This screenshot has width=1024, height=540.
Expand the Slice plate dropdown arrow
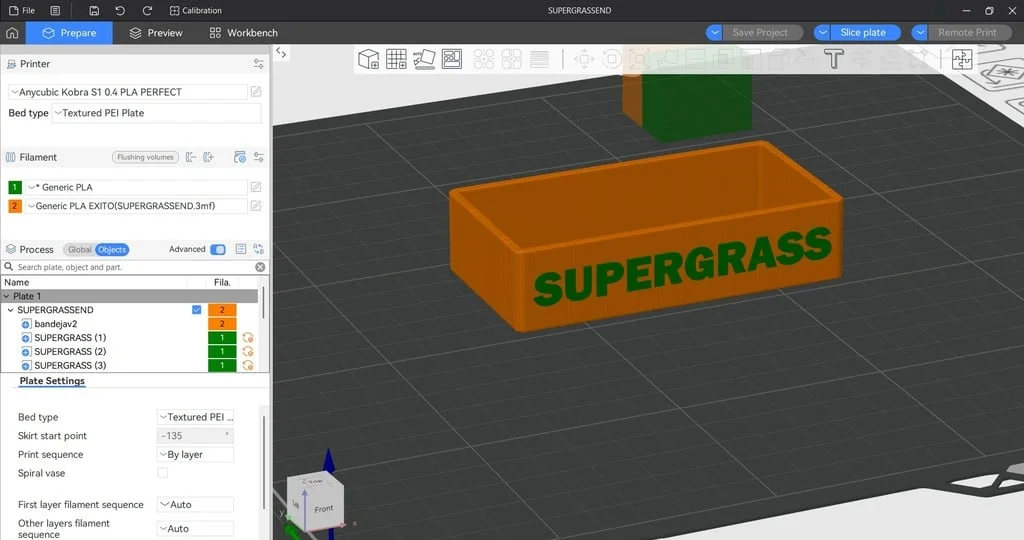coord(822,33)
